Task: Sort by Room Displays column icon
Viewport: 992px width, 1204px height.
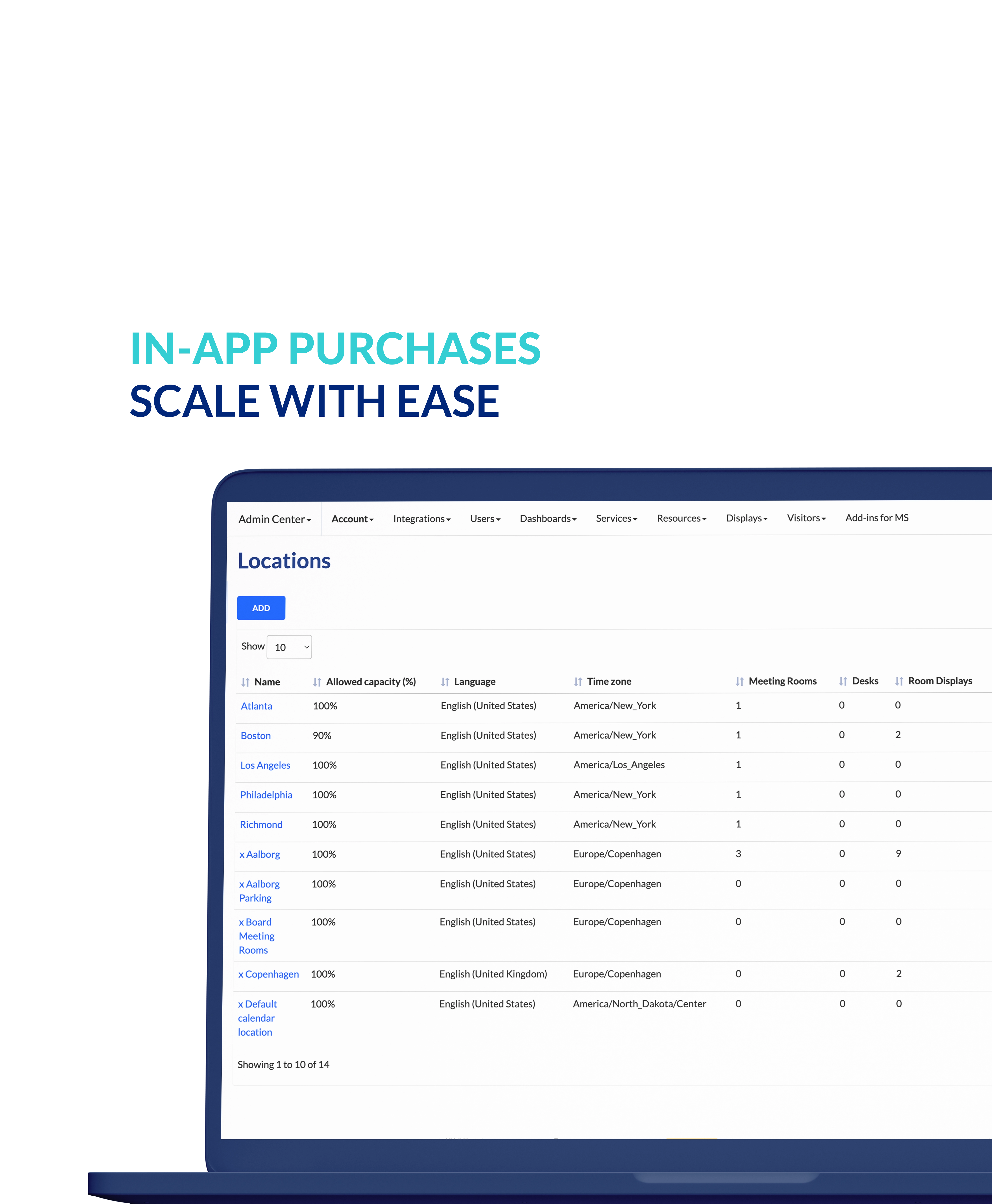Action: pyautogui.click(x=899, y=681)
